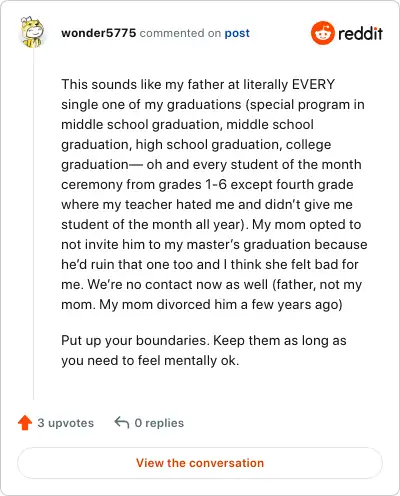400x496 pixels.
Task: Open the wonder5775 username profile link
Action: pyautogui.click(x=99, y=33)
